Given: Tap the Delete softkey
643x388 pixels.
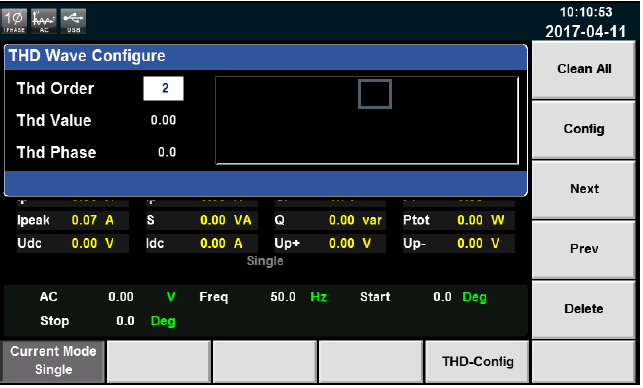Looking at the screenshot, I should point(584,309).
